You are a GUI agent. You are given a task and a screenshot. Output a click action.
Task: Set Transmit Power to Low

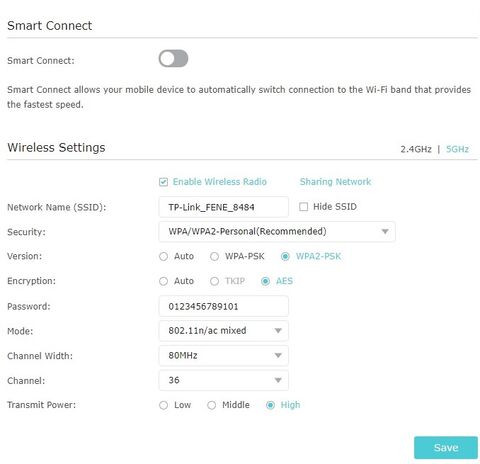tap(163, 405)
